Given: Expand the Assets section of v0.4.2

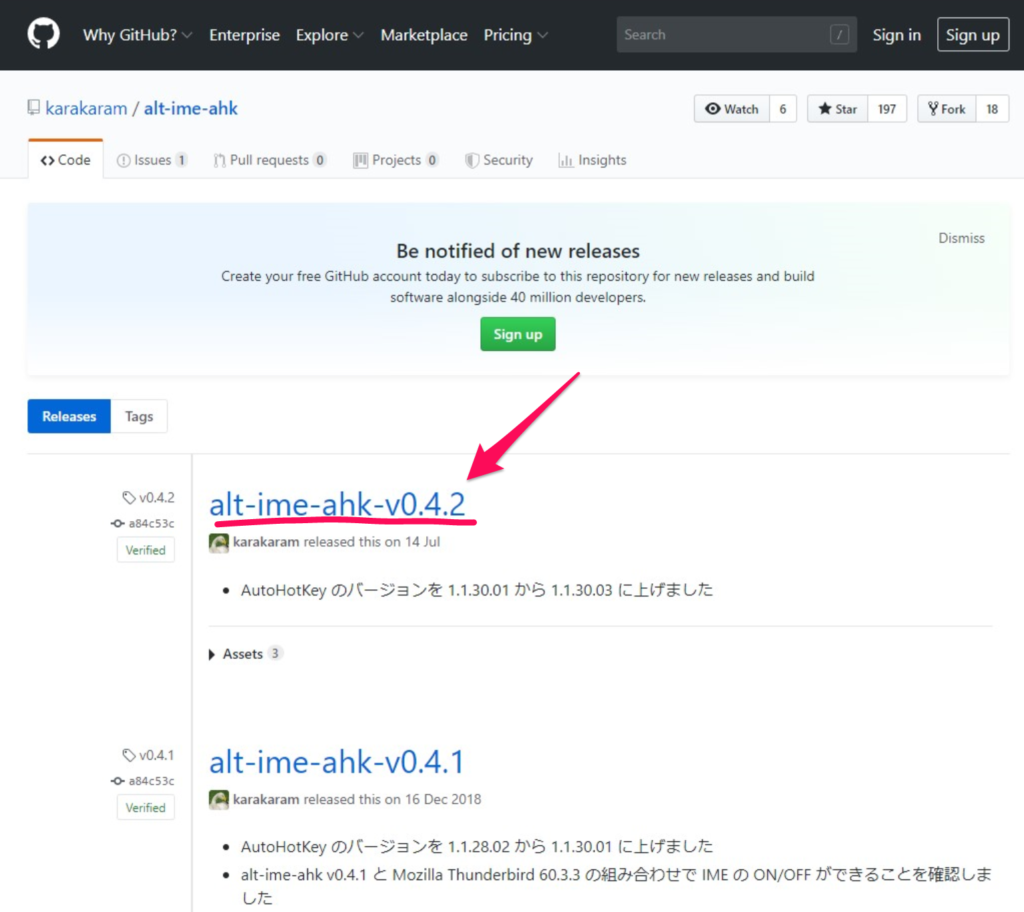Looking at the screenshot, I should 242,654.
